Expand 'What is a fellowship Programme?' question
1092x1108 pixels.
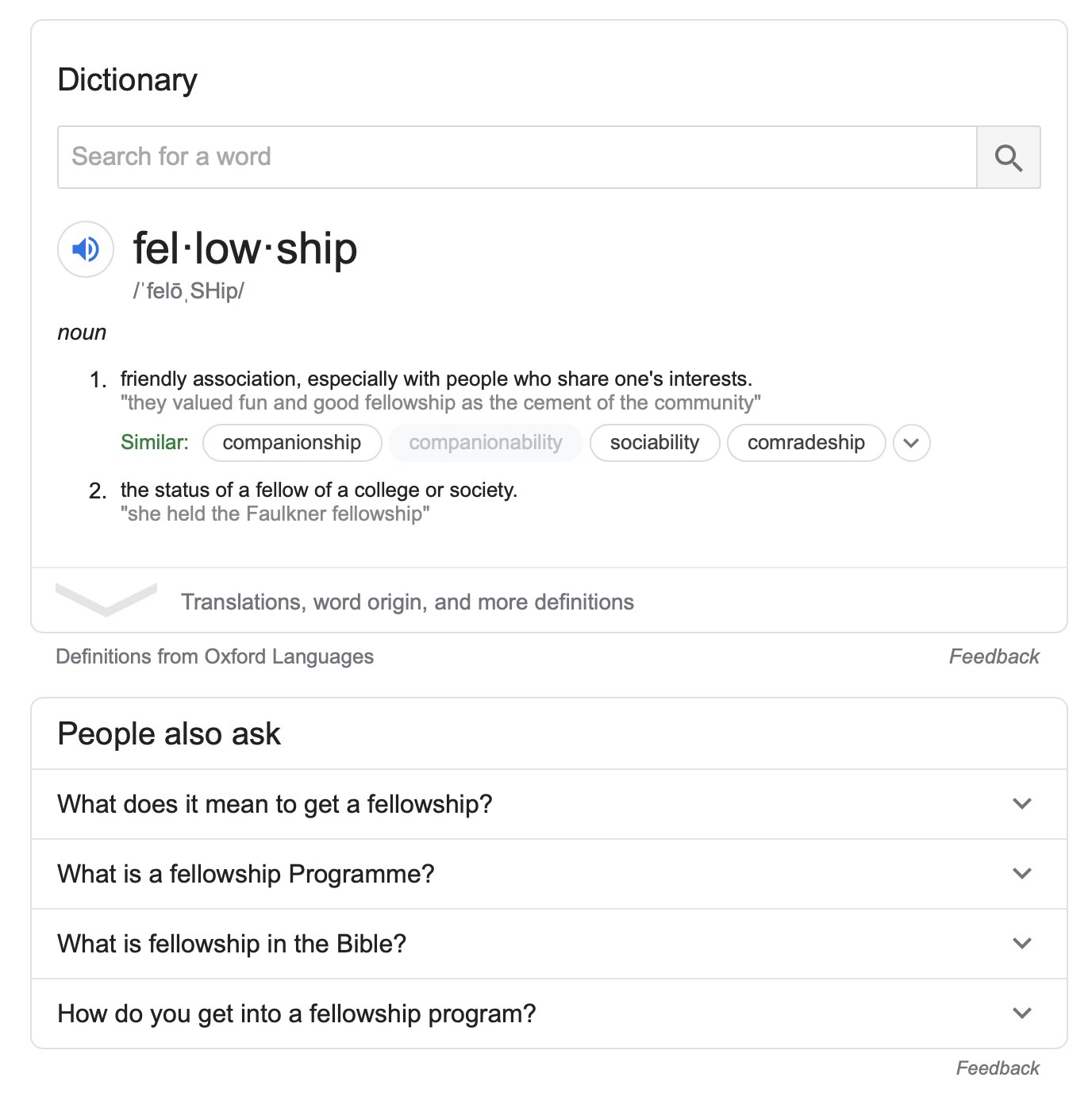coord(548,874)
